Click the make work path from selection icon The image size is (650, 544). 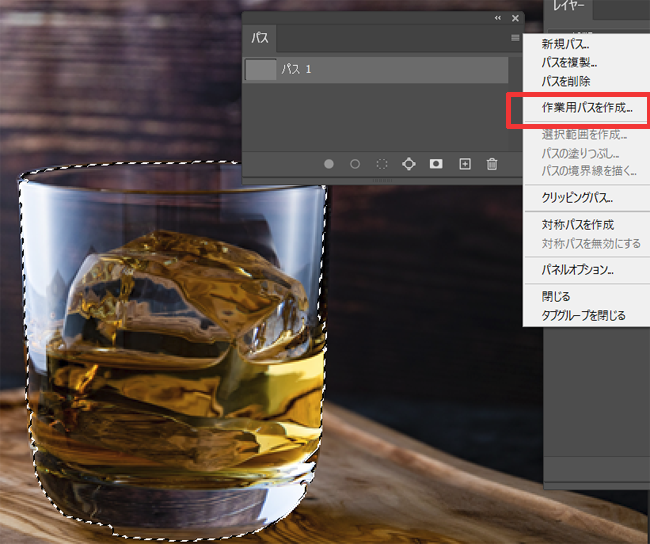409,164
